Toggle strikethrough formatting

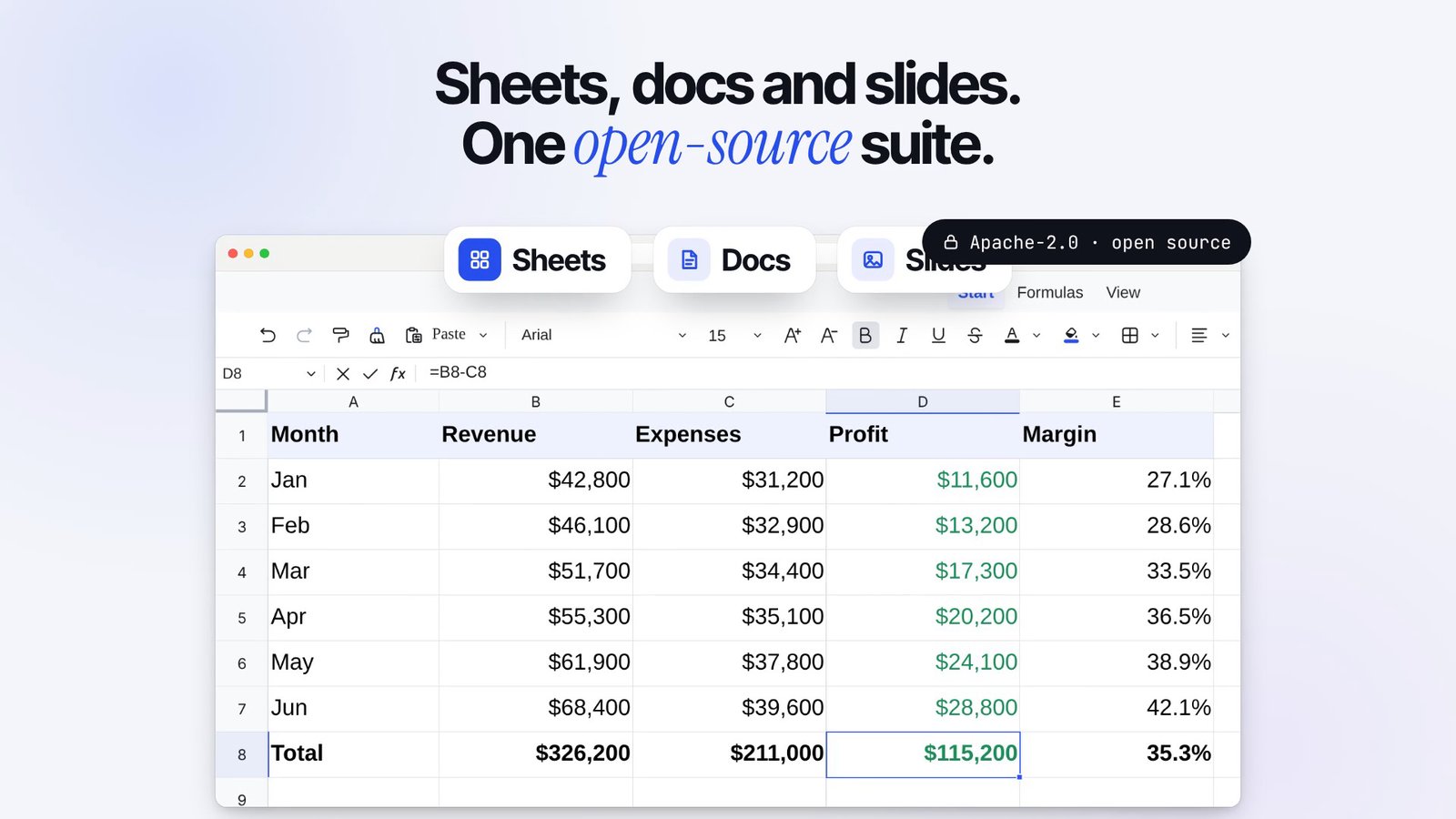pyautogui.click(x=975, y=335)
